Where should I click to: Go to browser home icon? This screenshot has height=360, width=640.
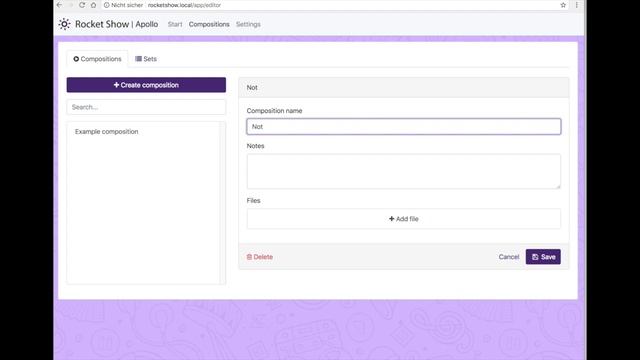93,5
